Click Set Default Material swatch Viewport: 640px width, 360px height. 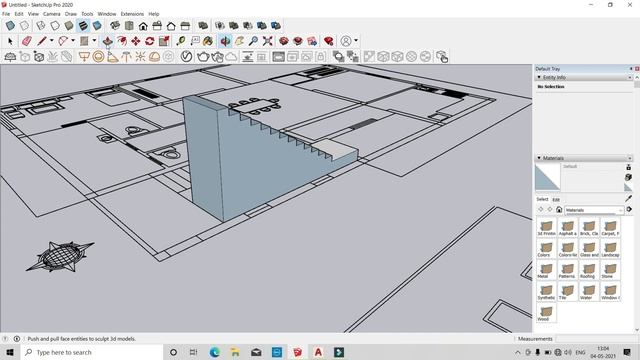click(x=628, y=187)
